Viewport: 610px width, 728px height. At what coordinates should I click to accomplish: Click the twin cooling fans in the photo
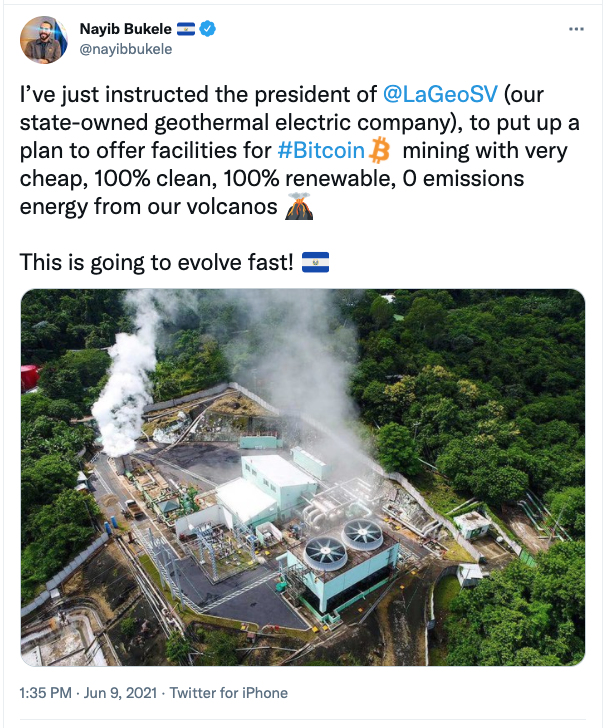342,540
